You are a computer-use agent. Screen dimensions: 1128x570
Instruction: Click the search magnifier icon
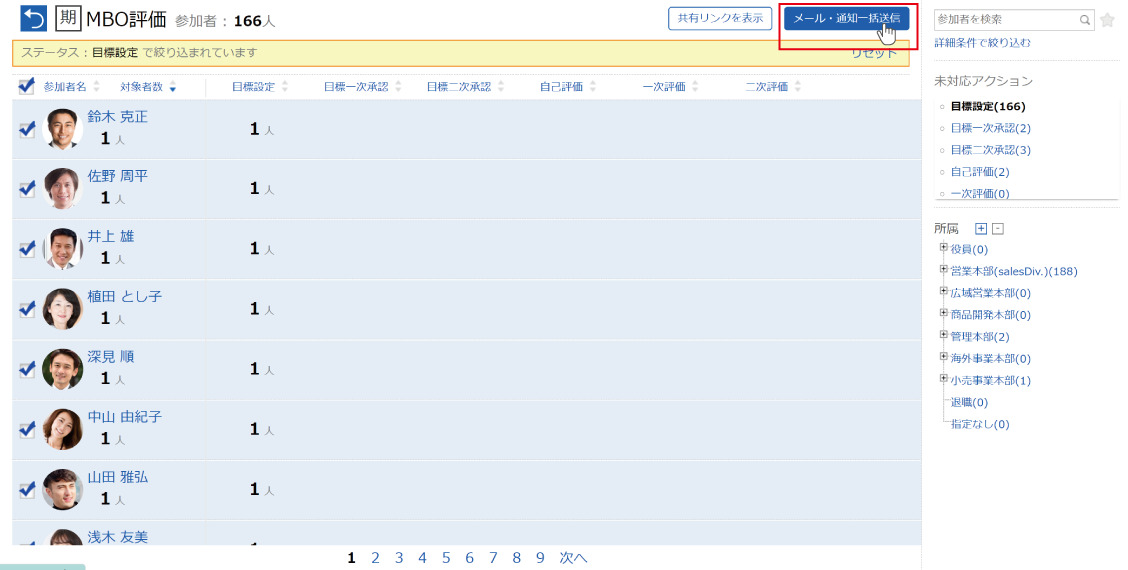[1085, 20]
